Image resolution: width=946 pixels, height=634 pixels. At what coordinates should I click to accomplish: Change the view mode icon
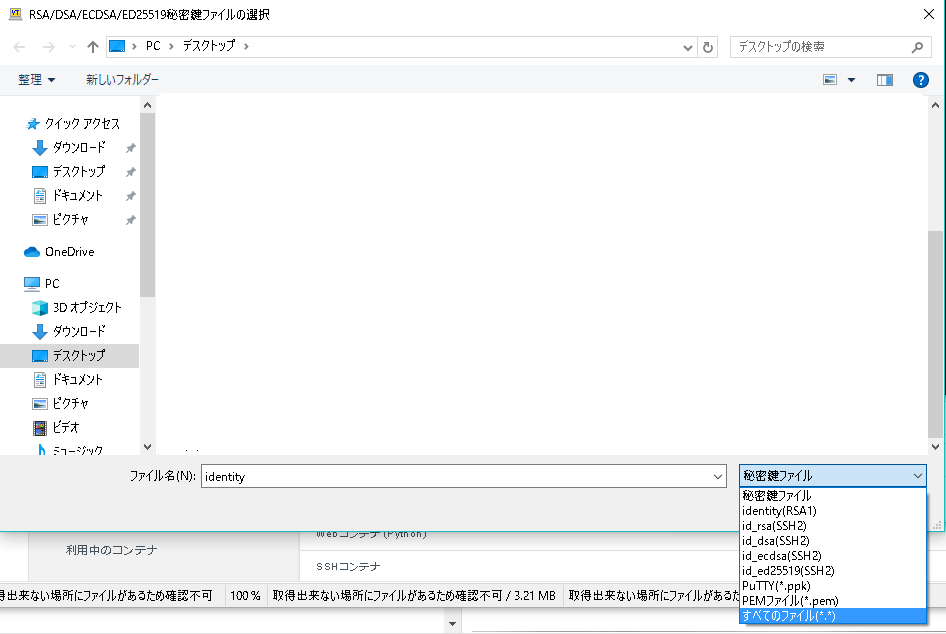click(830, 80)
